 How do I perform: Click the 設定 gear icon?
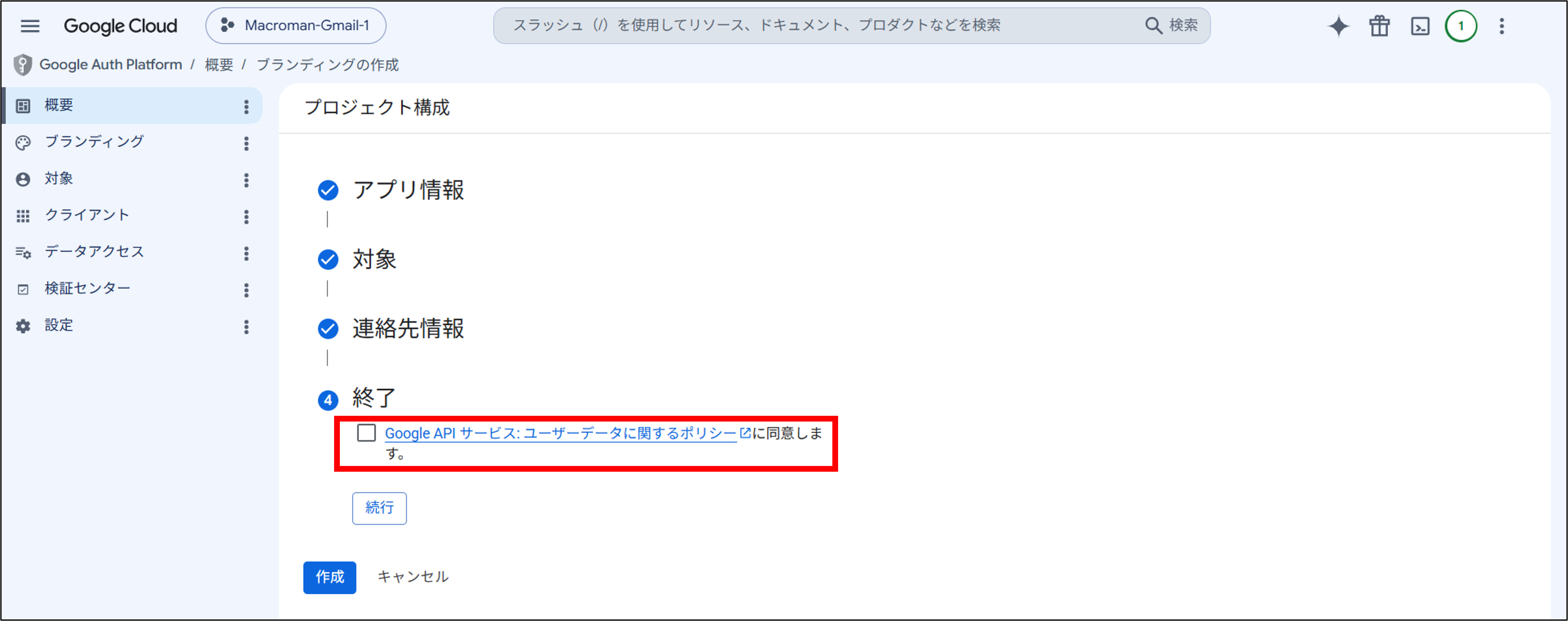(x=23, y=327)
